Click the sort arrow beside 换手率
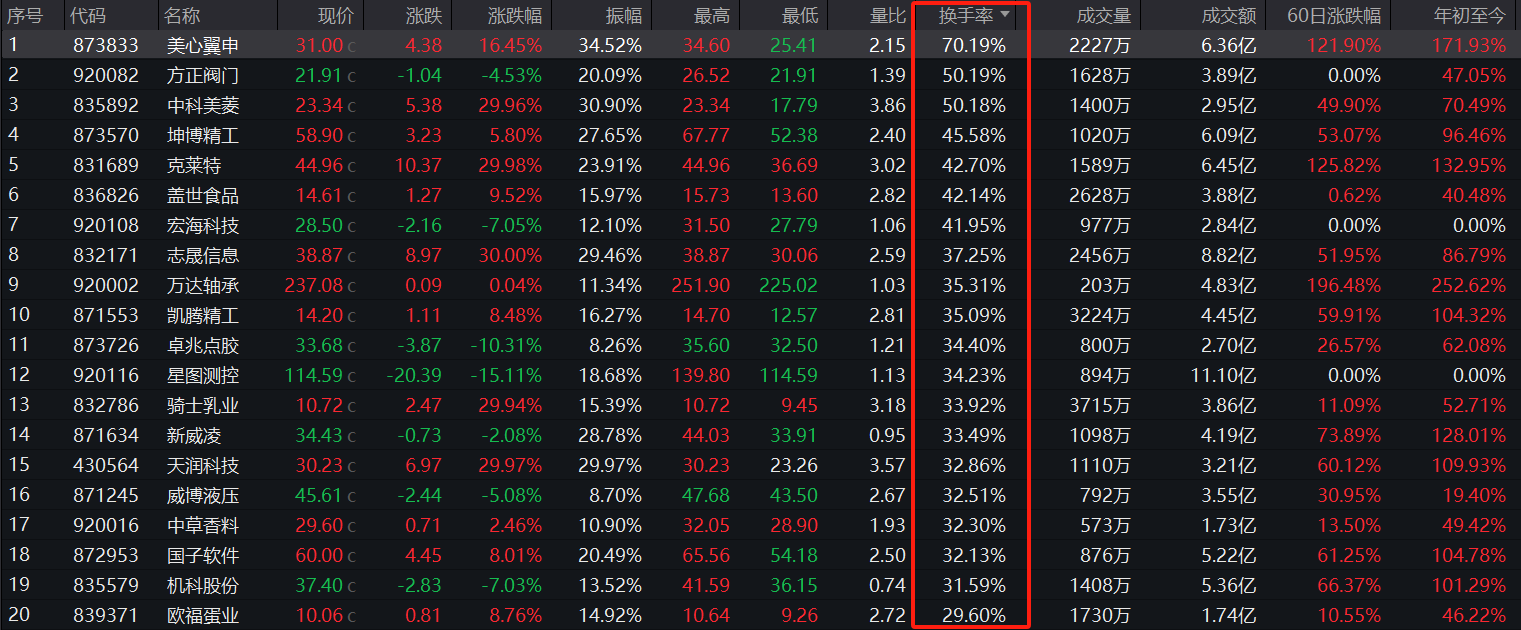Screen dimensions: 1521x630 [x=1005, y=15]
